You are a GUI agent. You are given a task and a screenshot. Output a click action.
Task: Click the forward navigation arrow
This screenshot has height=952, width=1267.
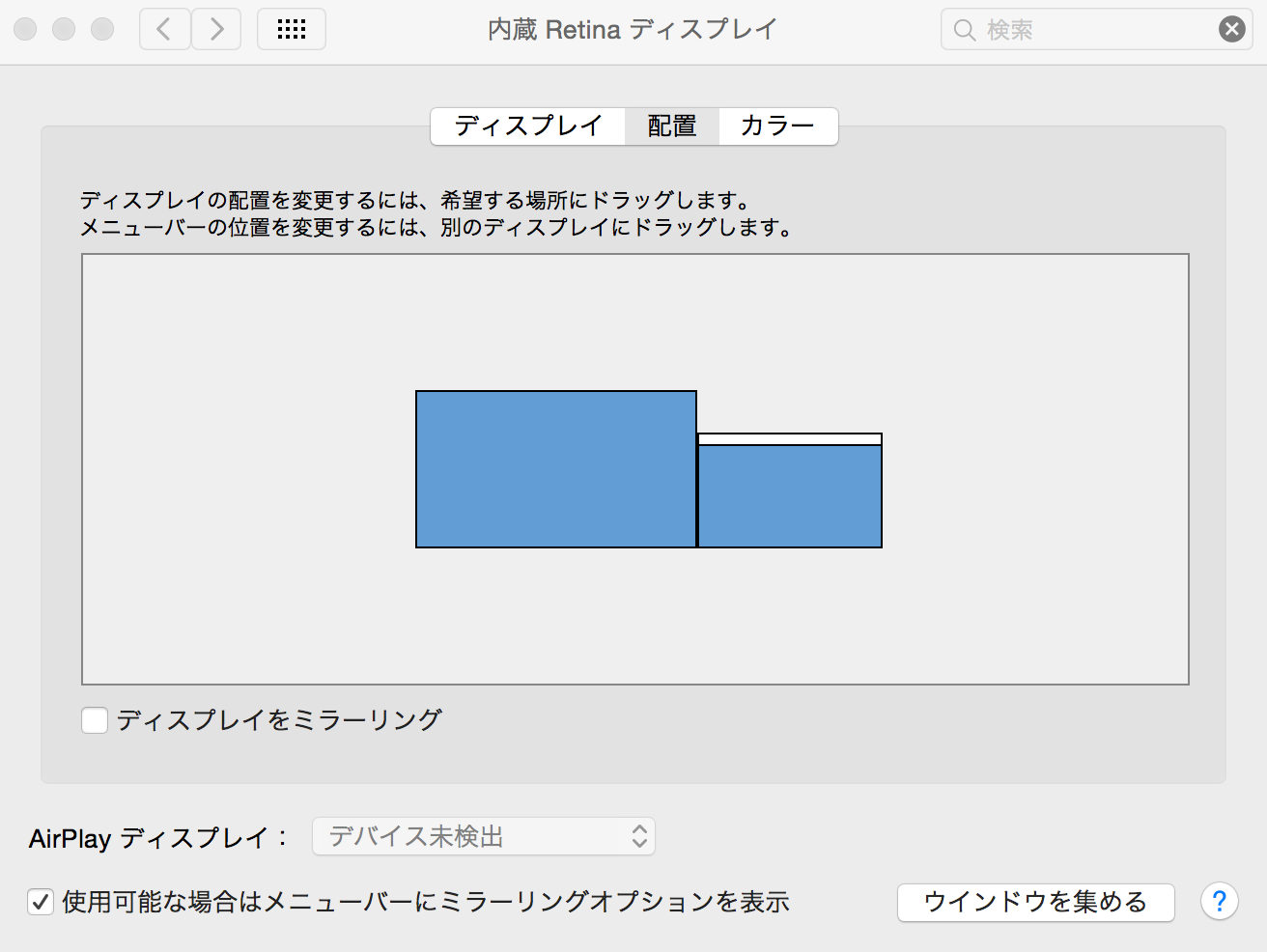tap(216, 30)
